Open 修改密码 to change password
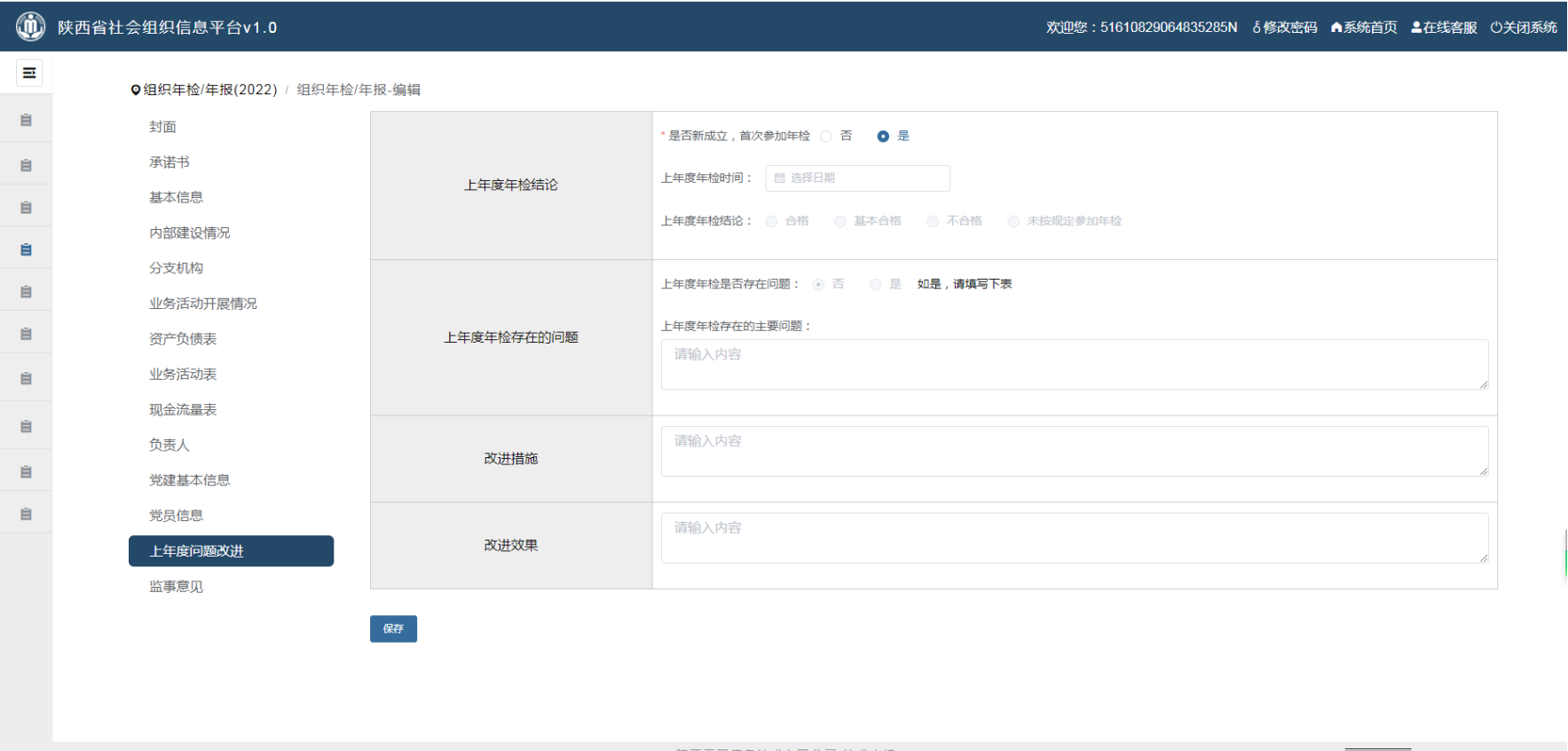Image resolution: width=1568 pixels, height=751 pixels. (1284, 28)
